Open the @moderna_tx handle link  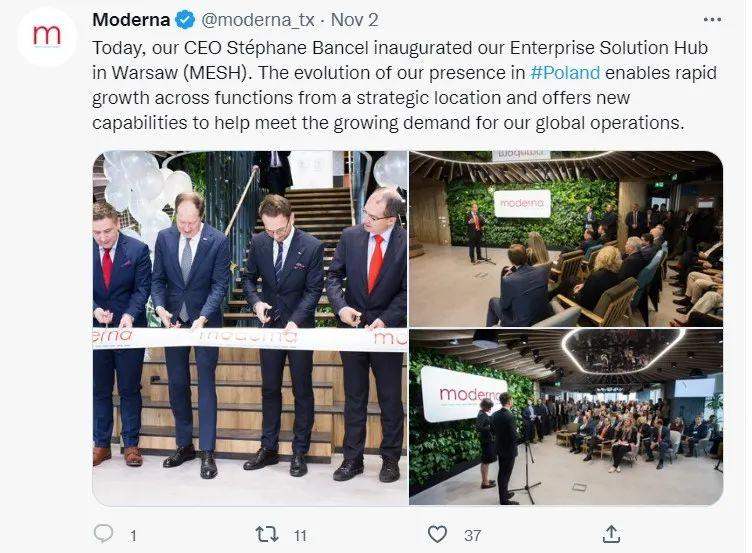coord(258,20)
